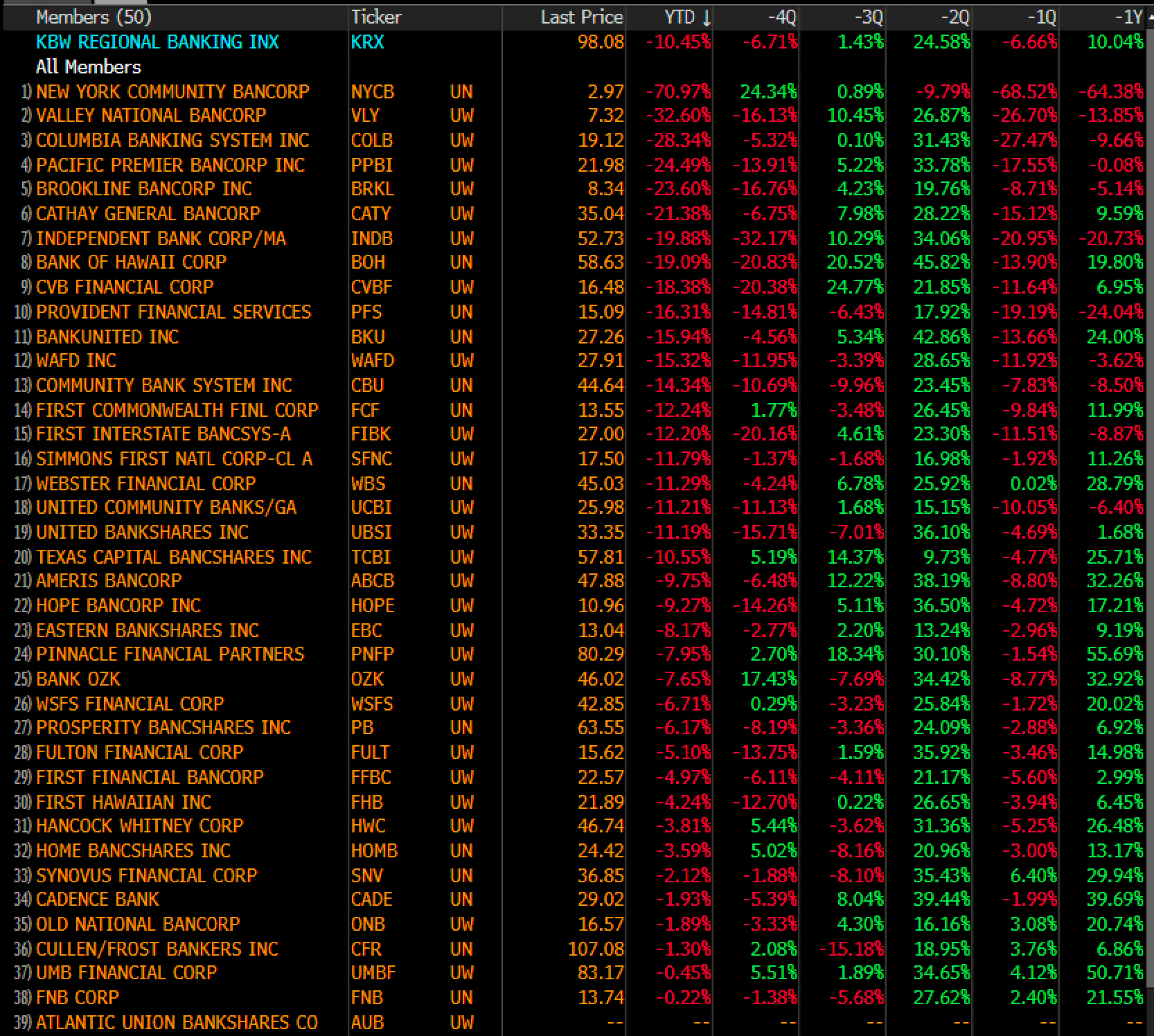Screen dimensions: 1154x1036
Task: Open PACIFIC PREMIER BANCORP INC row
Action: [575, 165]
